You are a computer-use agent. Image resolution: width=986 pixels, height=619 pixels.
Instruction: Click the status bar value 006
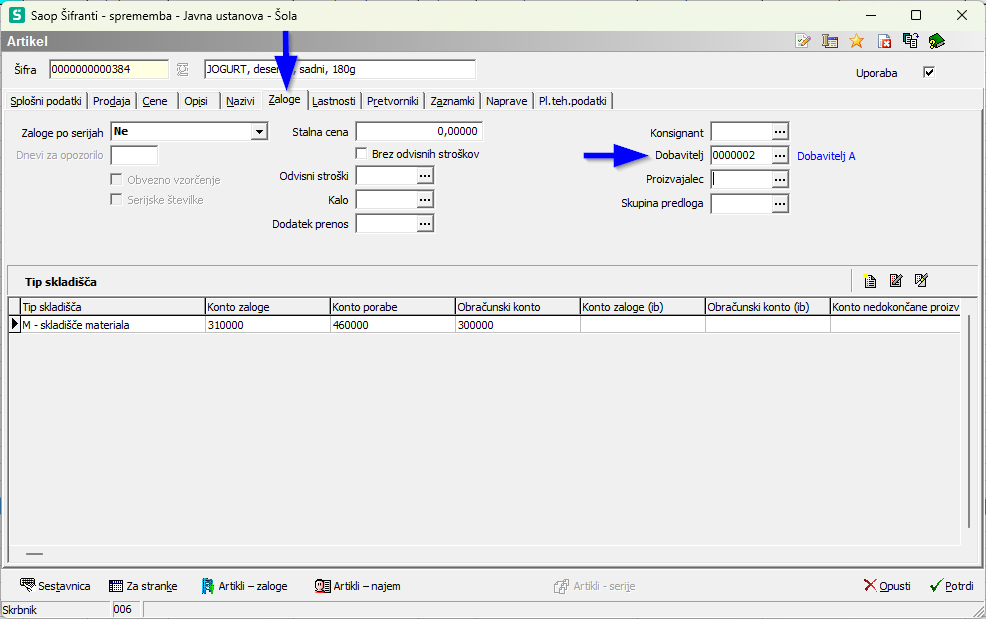pyautogui.click(x=126, y=610)
